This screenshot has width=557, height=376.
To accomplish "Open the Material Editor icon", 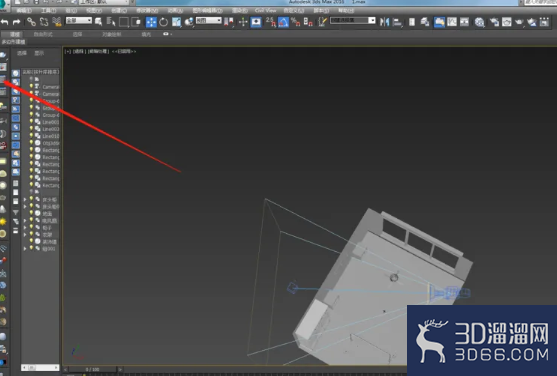I will click(480, 22).
